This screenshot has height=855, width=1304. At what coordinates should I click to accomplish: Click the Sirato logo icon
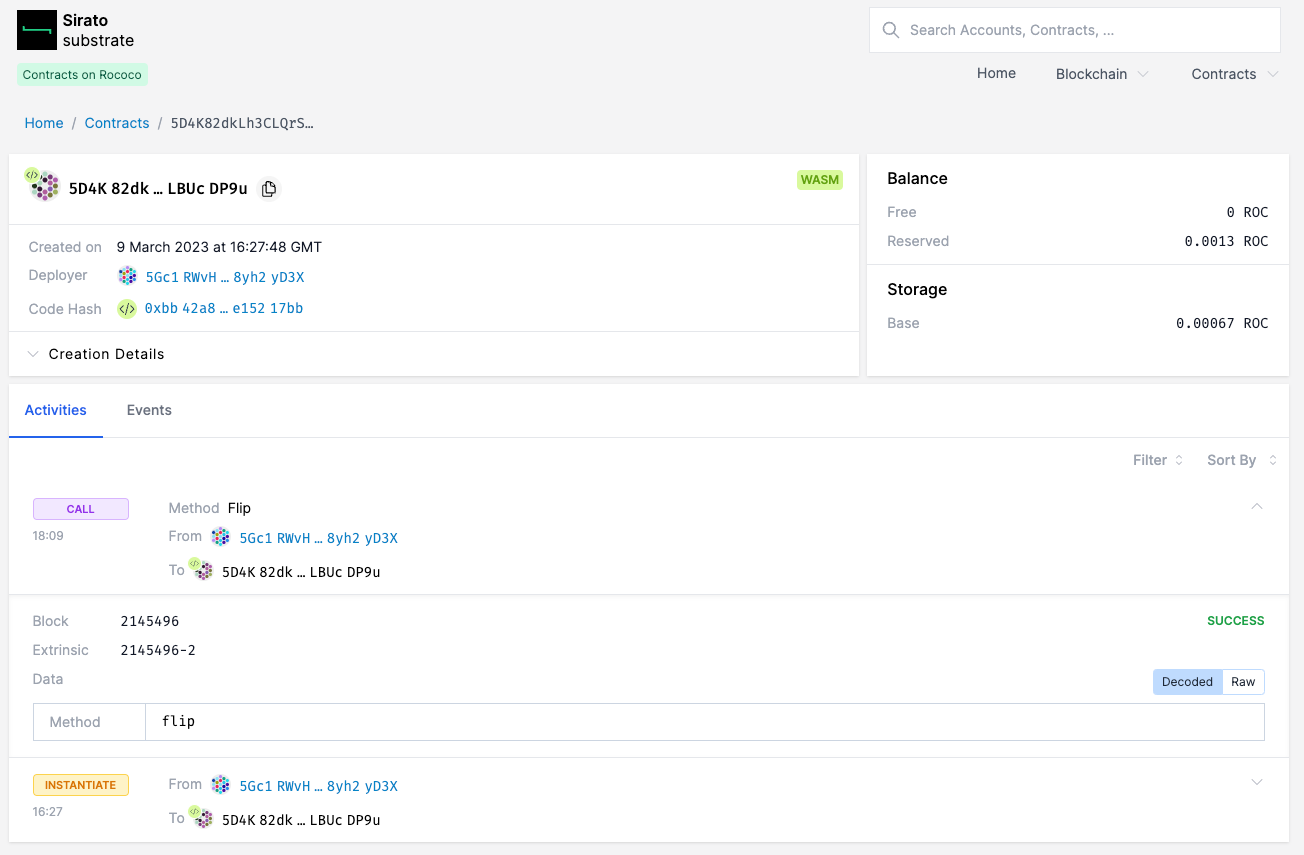pyautogui.click(x=37, y=30)
